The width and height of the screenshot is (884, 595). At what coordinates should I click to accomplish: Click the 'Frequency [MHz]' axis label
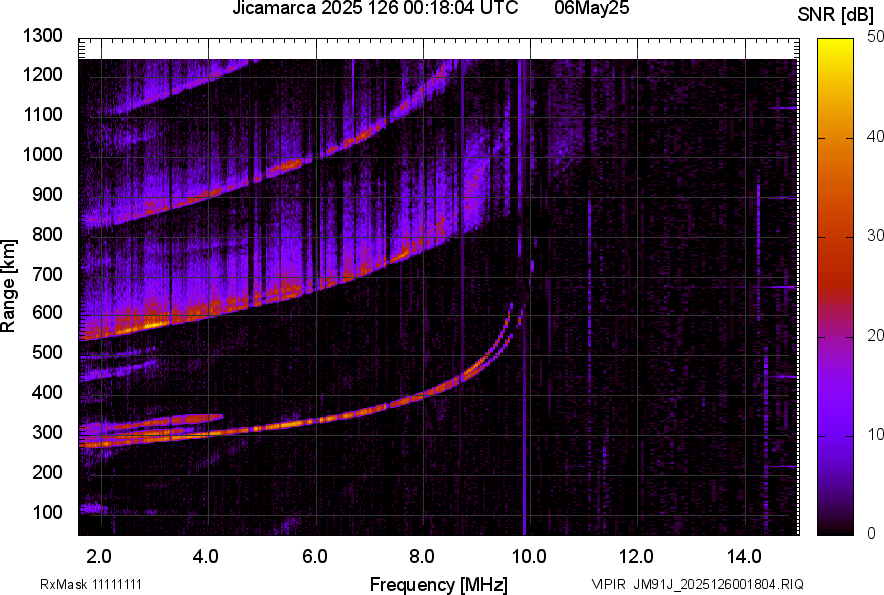click(x=439, y=584)
